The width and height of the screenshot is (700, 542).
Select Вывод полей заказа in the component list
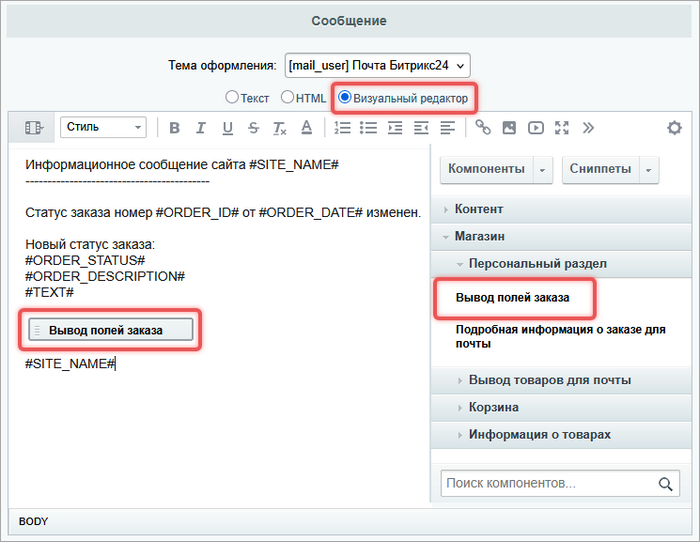512,298
